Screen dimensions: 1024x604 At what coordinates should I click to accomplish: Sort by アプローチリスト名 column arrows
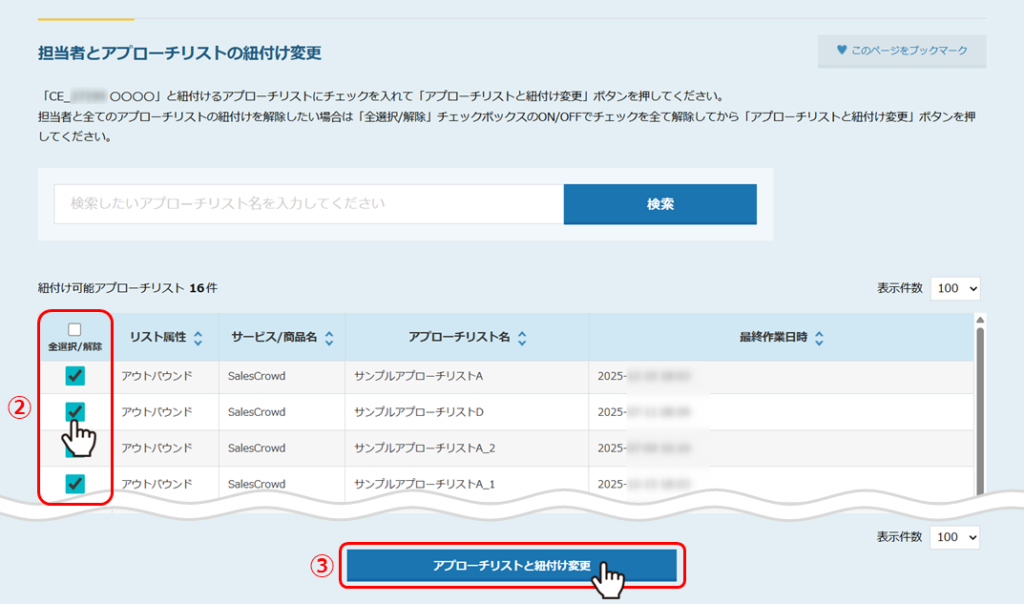[521, 338]
